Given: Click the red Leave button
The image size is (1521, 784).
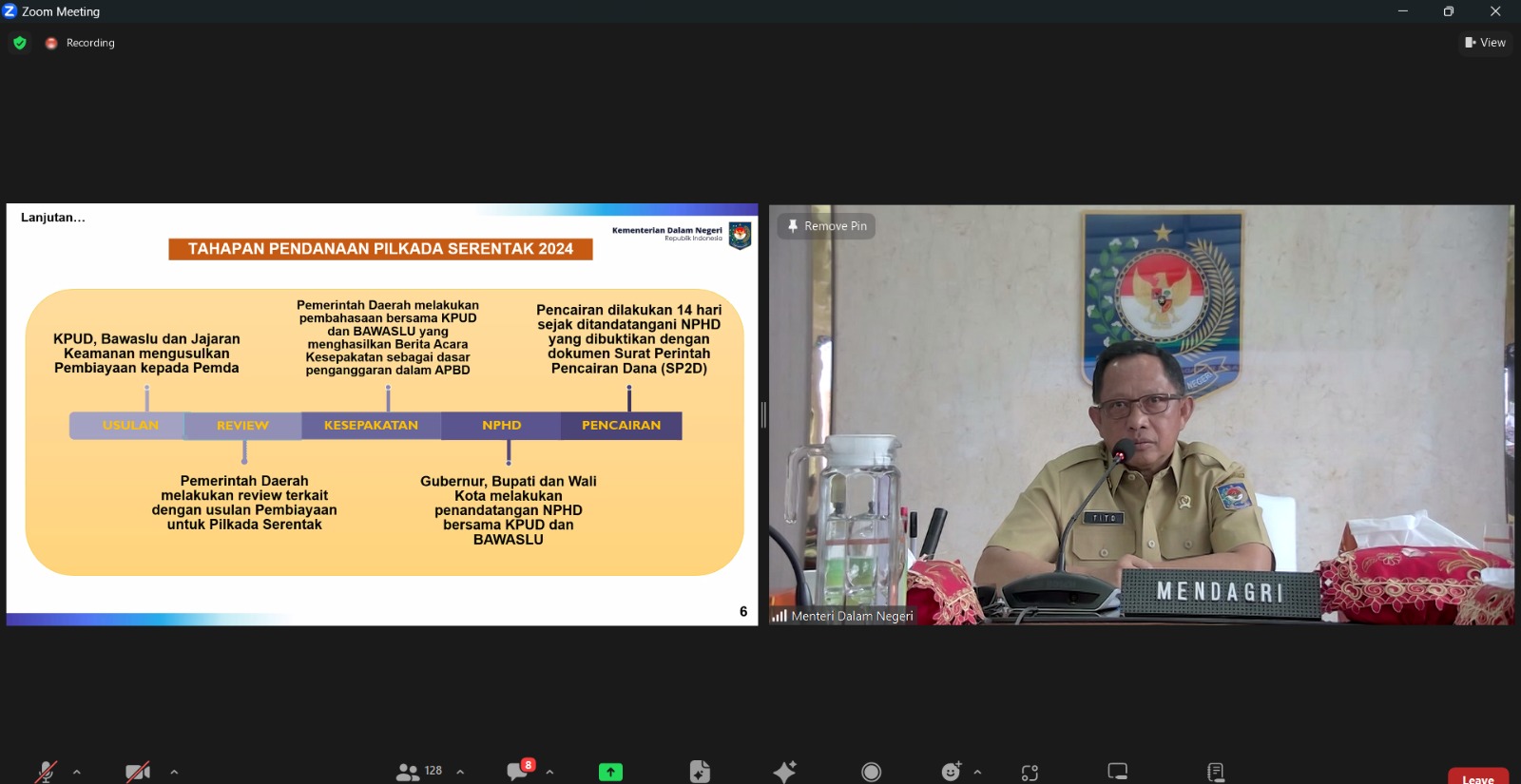Looking at the screenshot, I should 1477,777.
